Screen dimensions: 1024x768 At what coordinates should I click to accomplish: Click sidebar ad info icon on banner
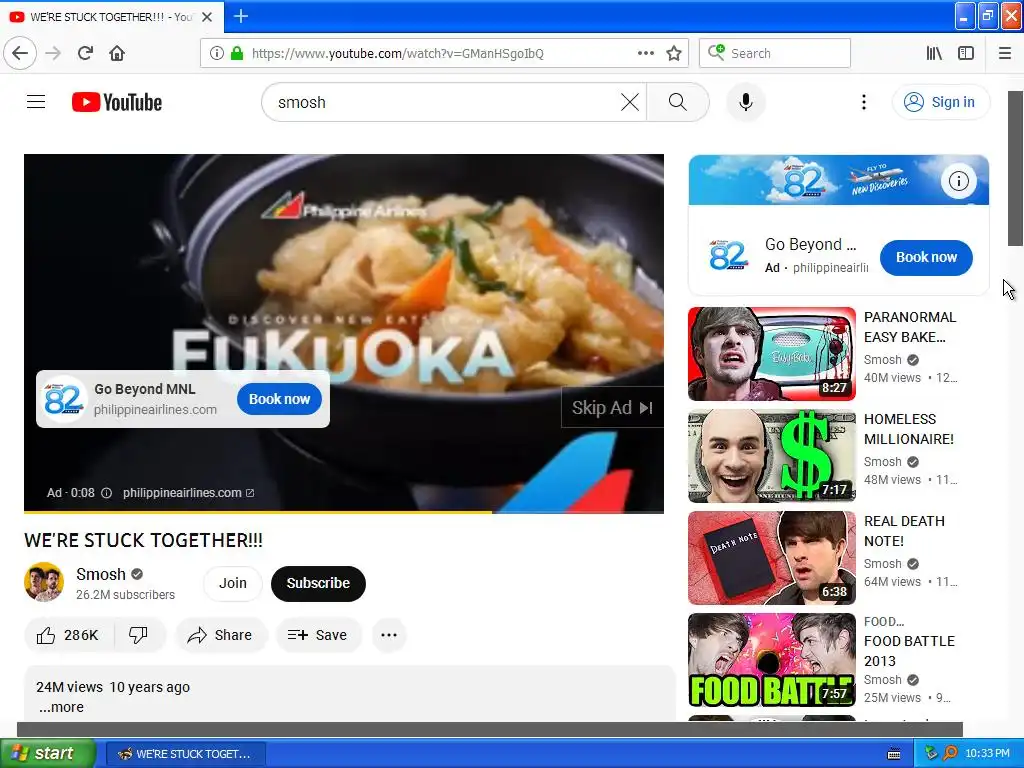958,181
